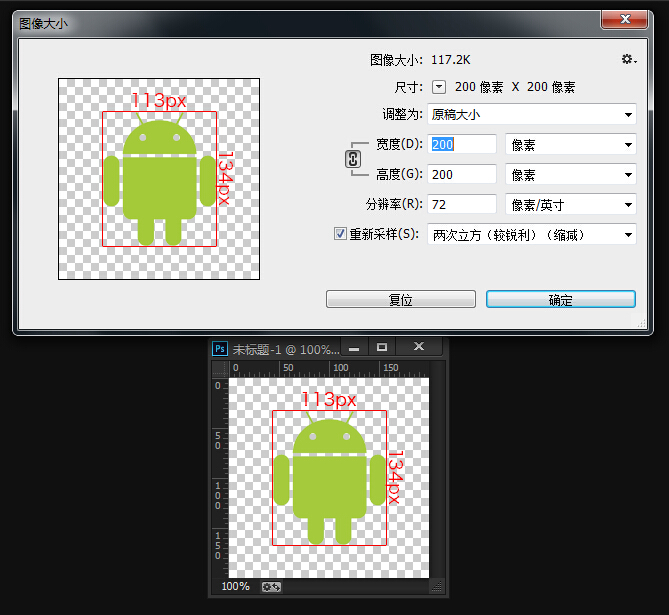
Task: Click the 高度 value input field
Action: (462, 174)
